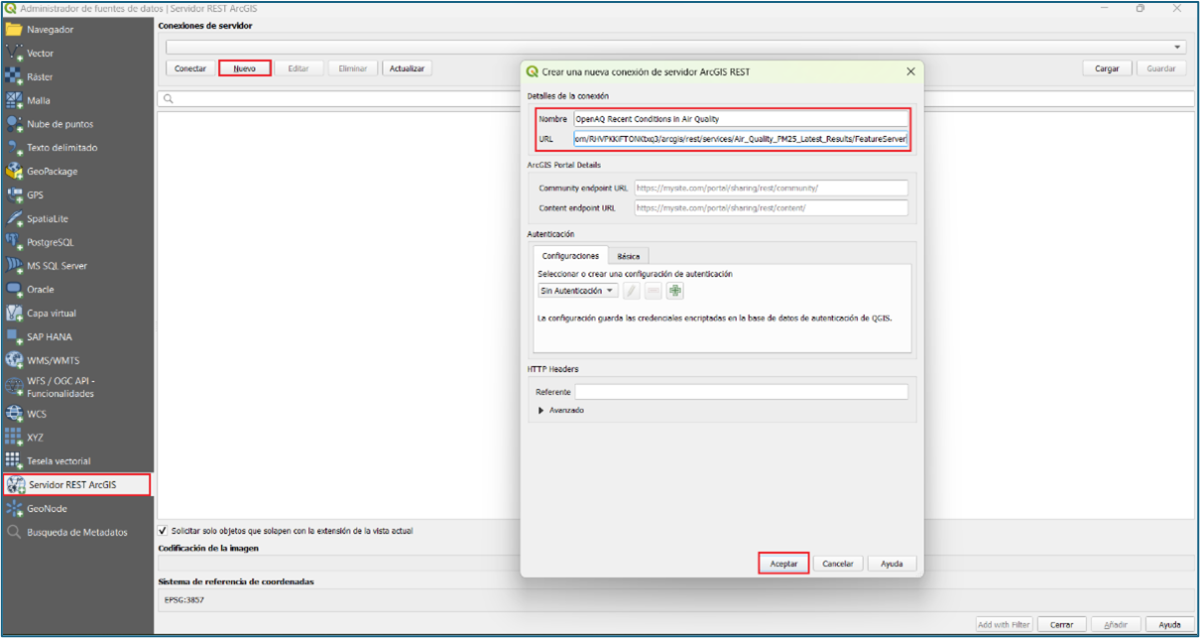Click the Nuevo connection button

245,69
